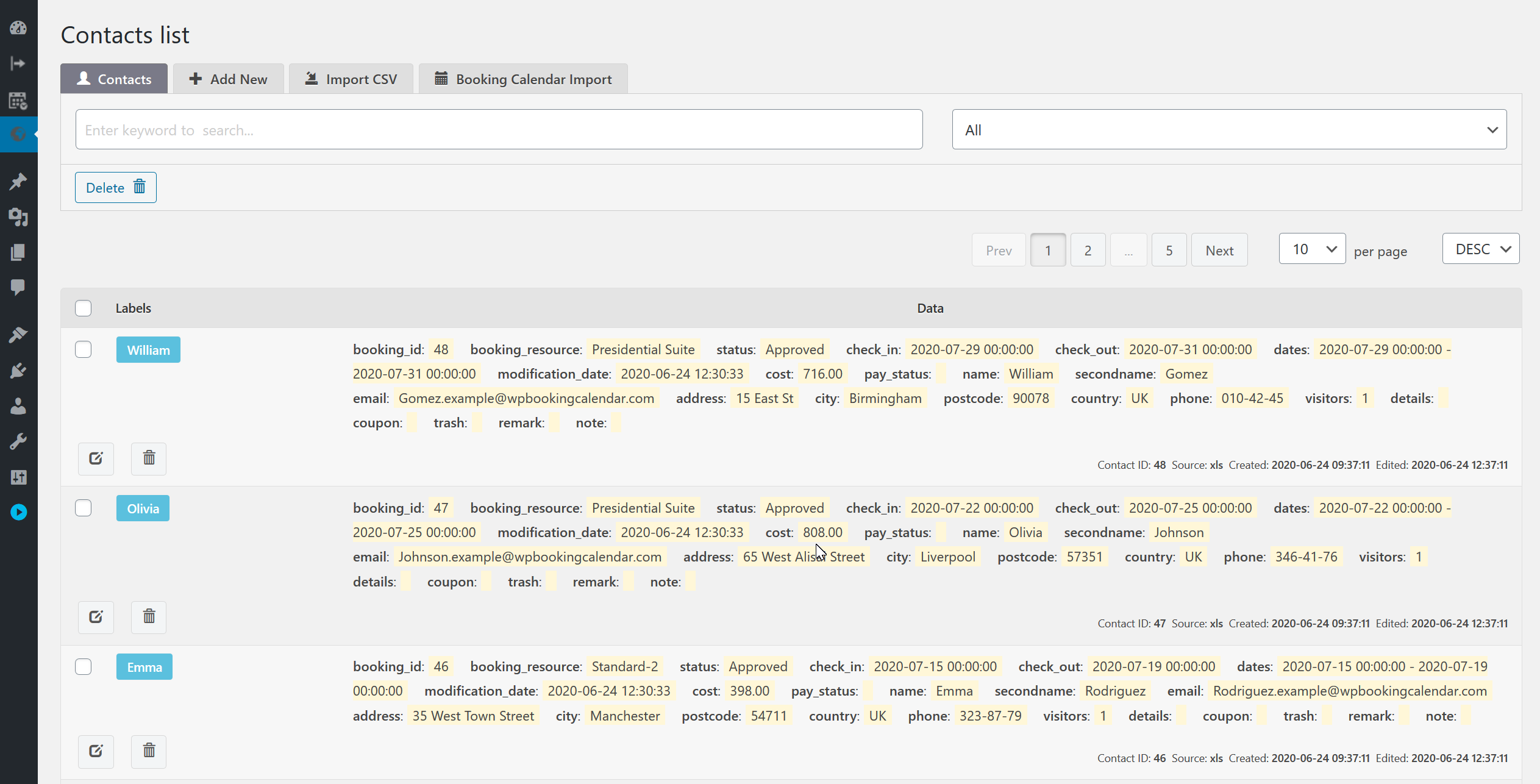Open Posts pushpin icon in sidebar
1540x784 pixels.
(x=18, y=181)
